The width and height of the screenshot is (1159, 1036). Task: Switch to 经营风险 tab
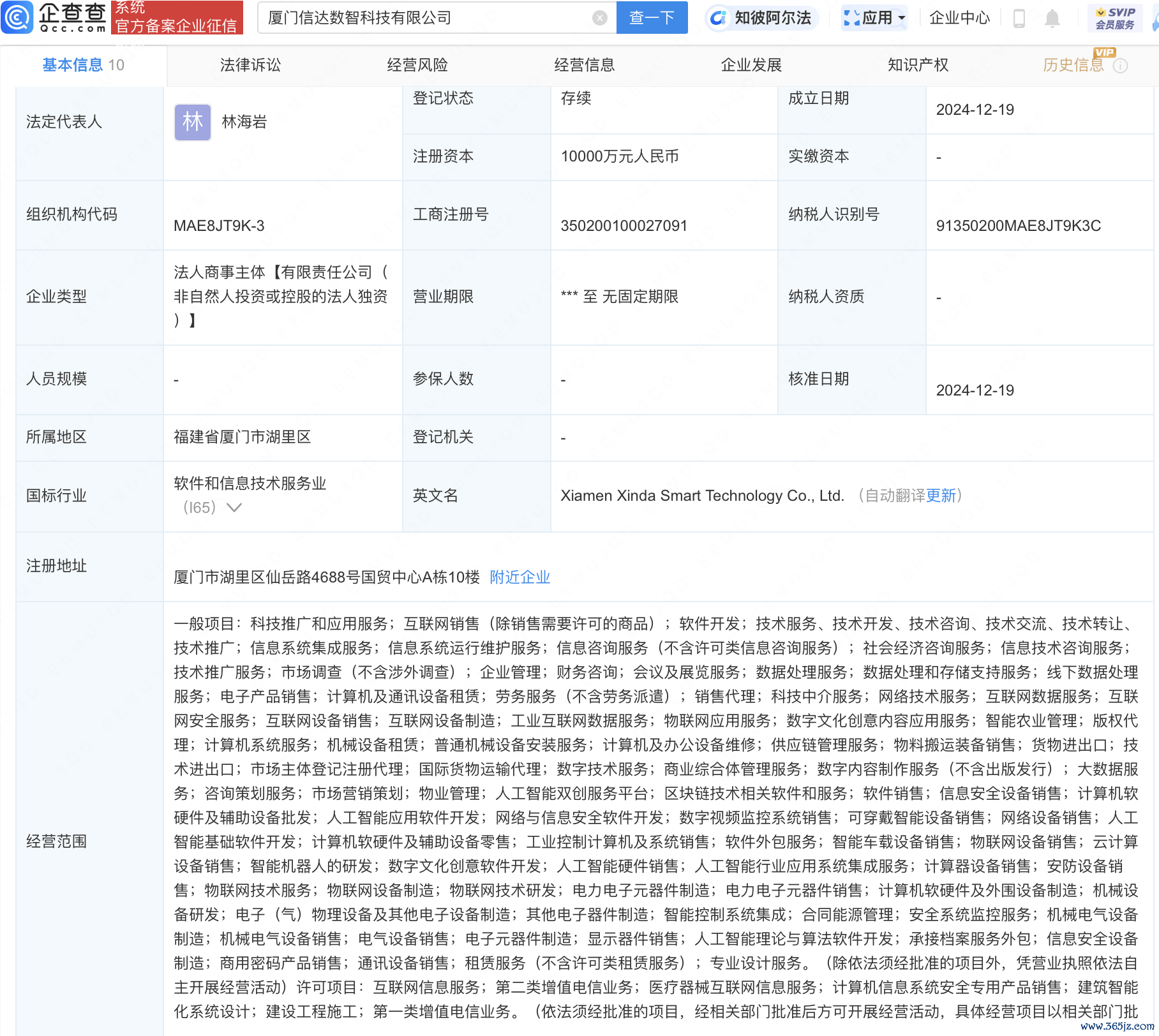point(417,65)
